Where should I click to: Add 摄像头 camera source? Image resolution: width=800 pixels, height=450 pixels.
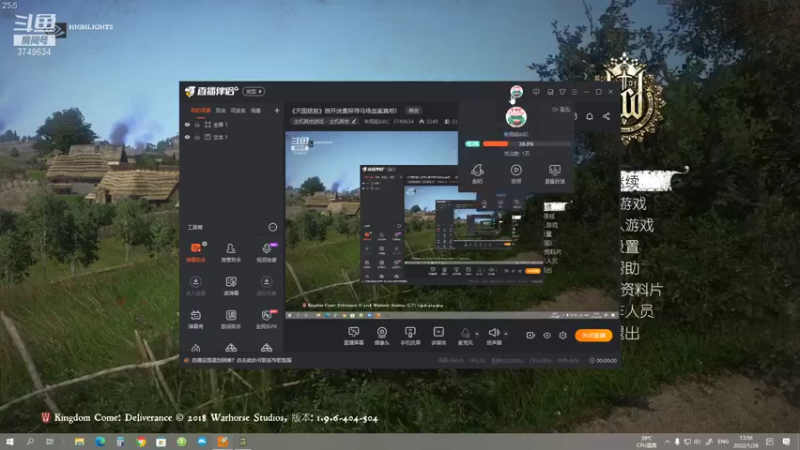[382, 336]
